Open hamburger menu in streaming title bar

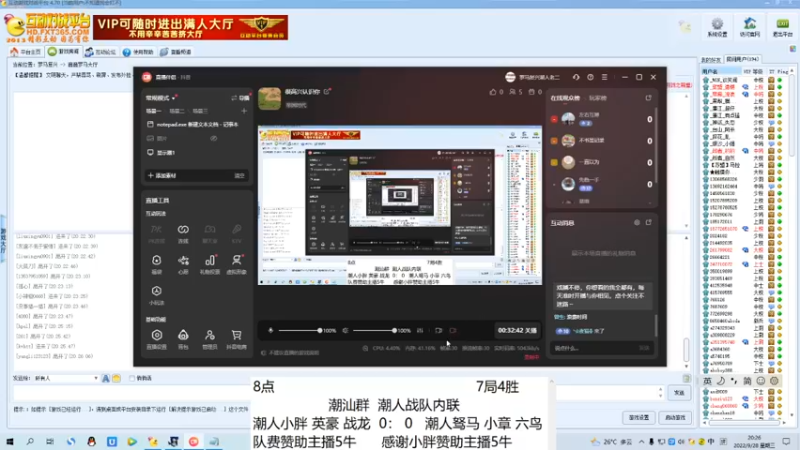pos(605,77)
